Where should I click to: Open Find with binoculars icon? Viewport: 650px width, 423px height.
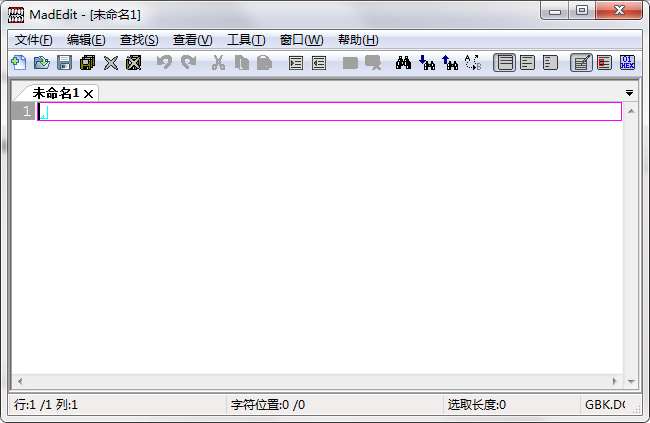click(x=403, y=63)
